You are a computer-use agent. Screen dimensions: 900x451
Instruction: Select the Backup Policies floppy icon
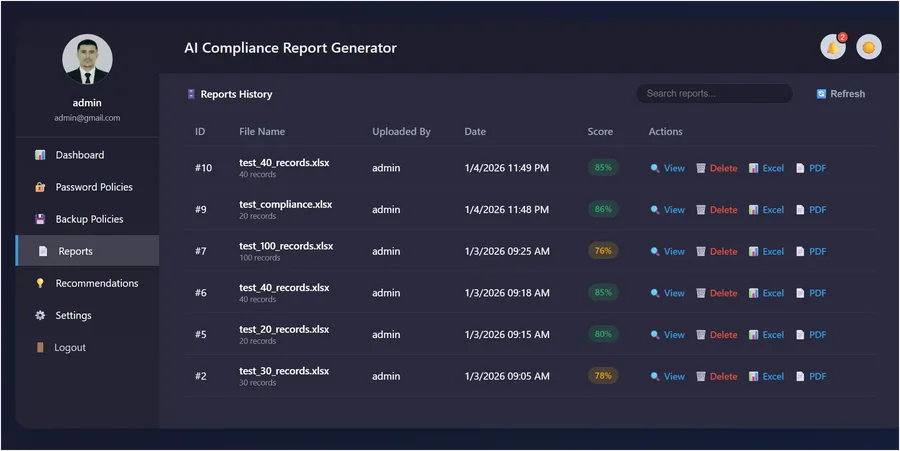(x=40, y=219)
